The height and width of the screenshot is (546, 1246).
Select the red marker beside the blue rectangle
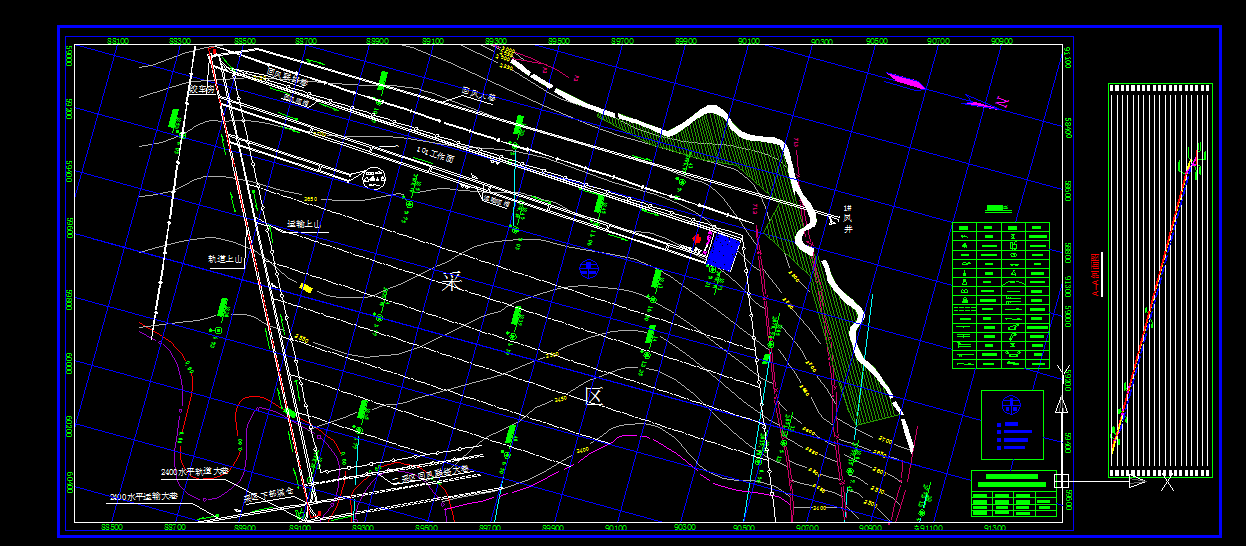698,238
